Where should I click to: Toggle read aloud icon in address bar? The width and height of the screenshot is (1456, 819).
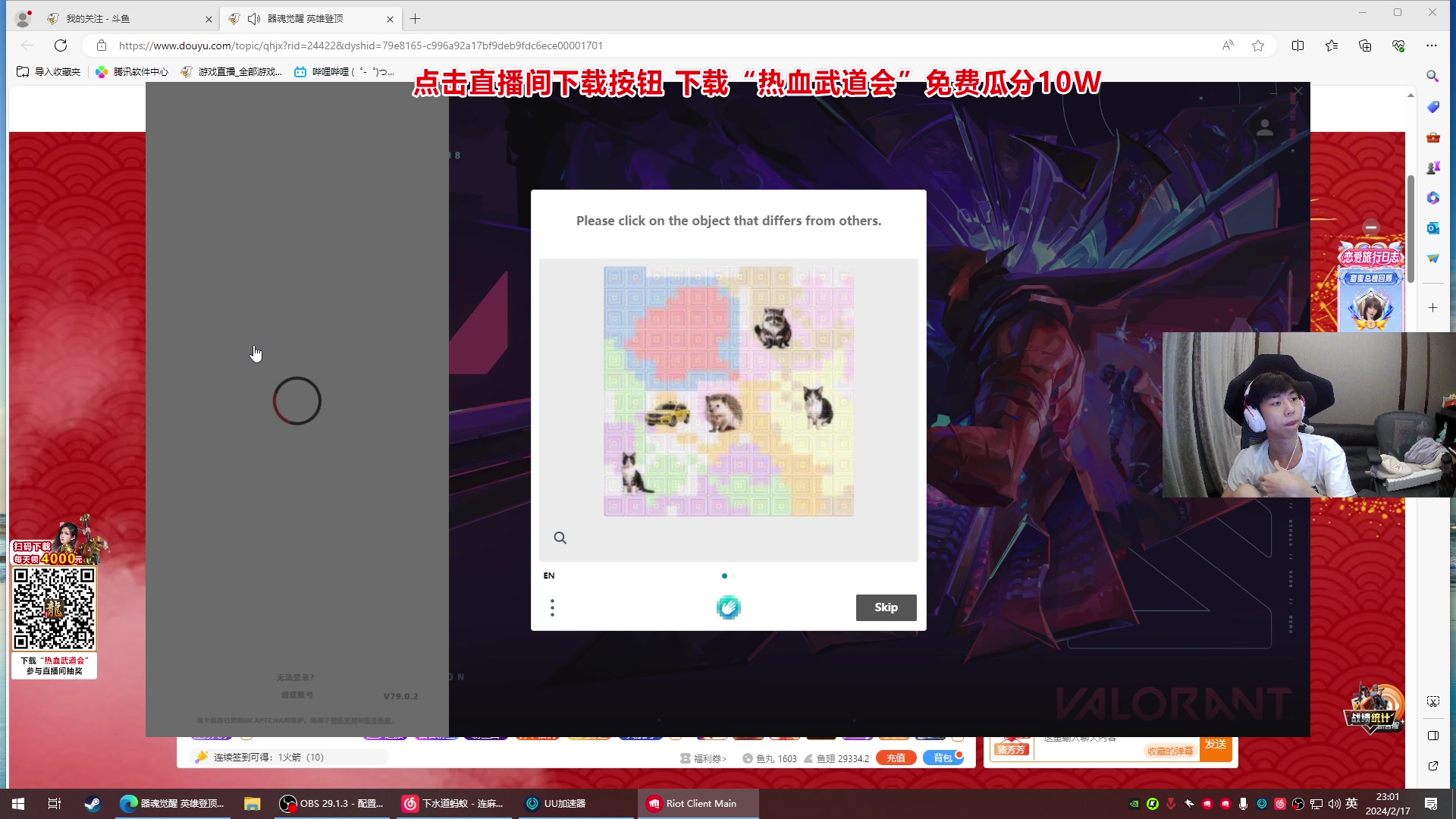coord(1228,45)
